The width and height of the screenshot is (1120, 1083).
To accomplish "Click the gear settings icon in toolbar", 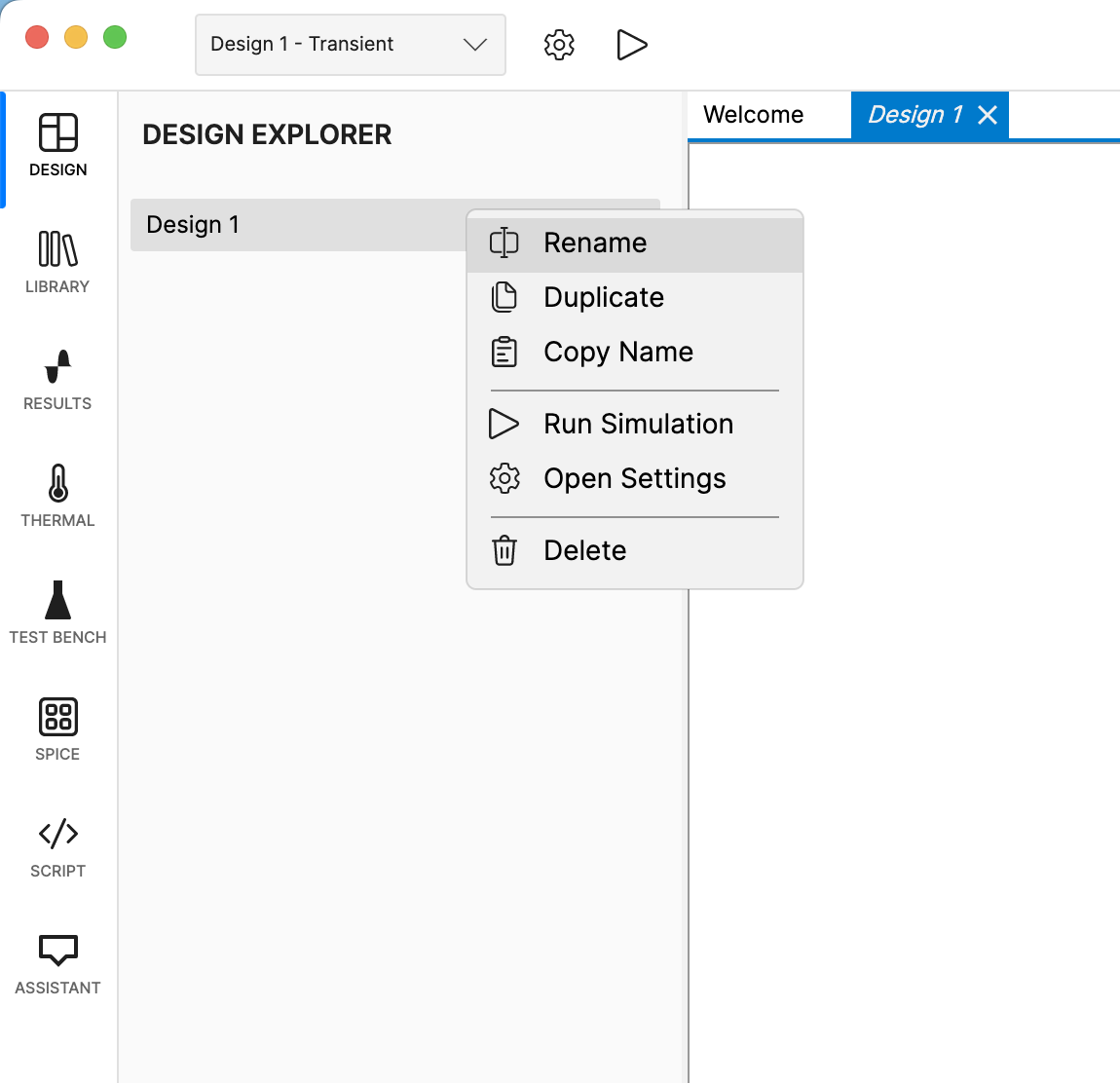I will [x=559, y=45].
